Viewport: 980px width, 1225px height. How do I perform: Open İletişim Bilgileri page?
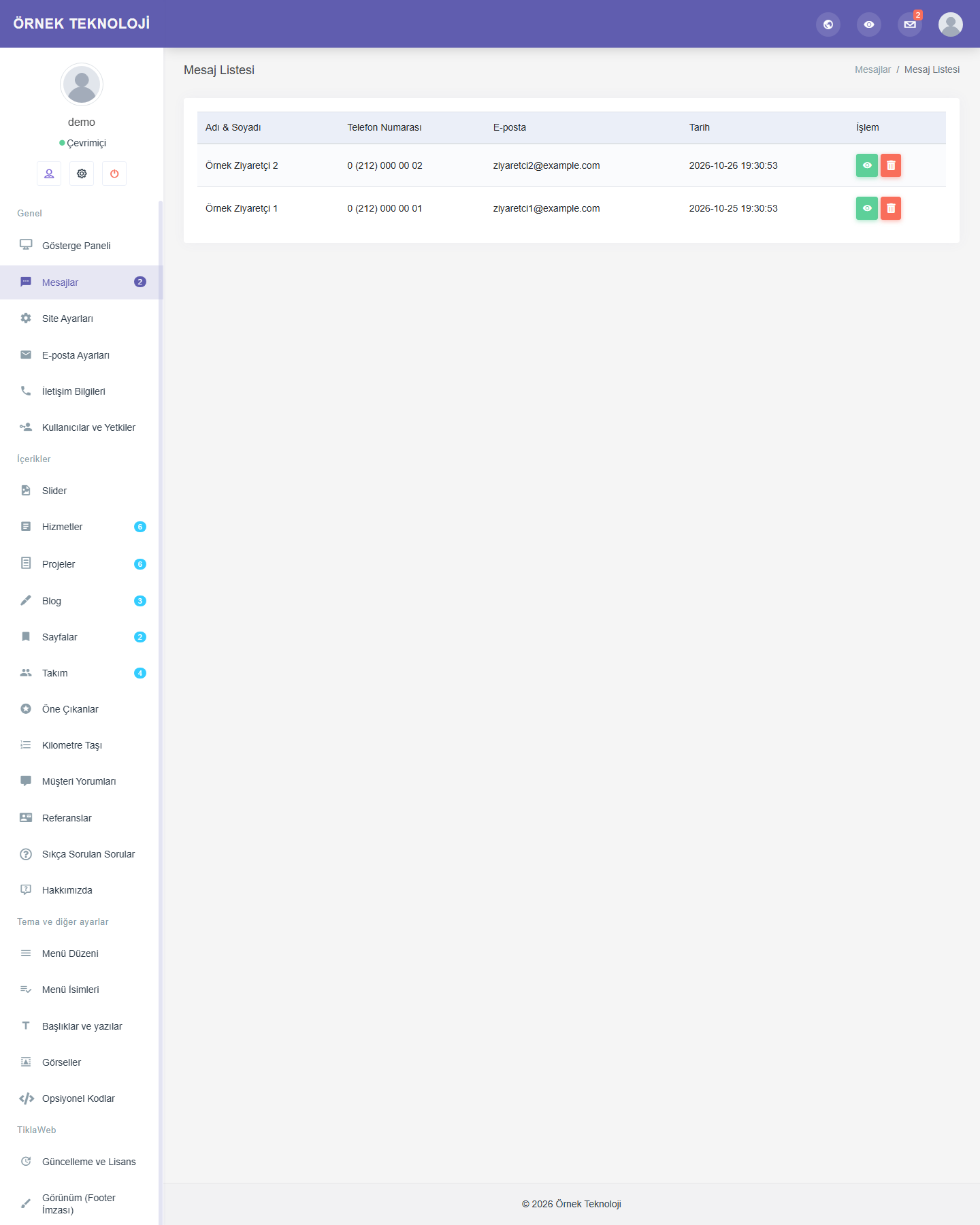82,391
